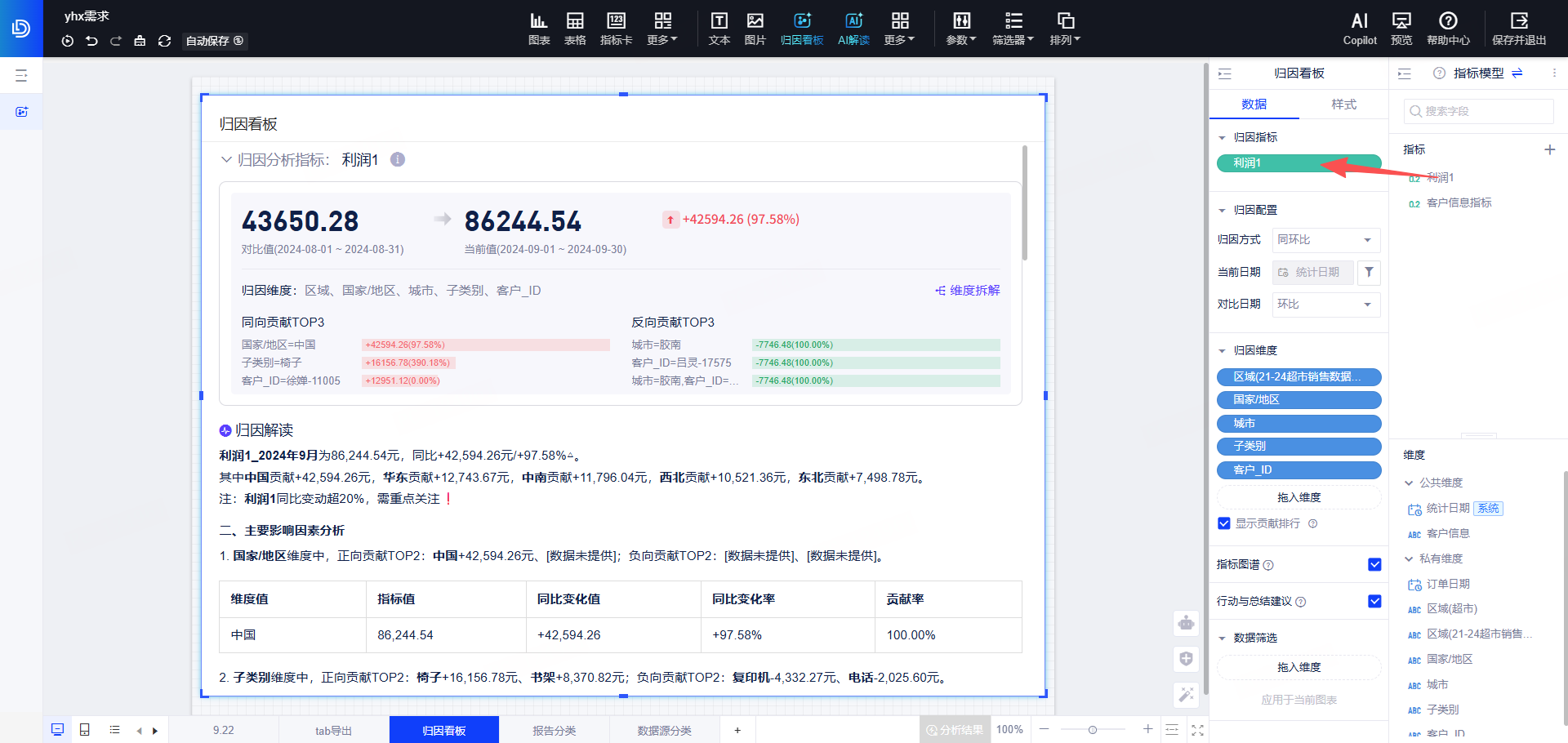Open the 归因方式 同环比 dropdown

(1325, 239)
